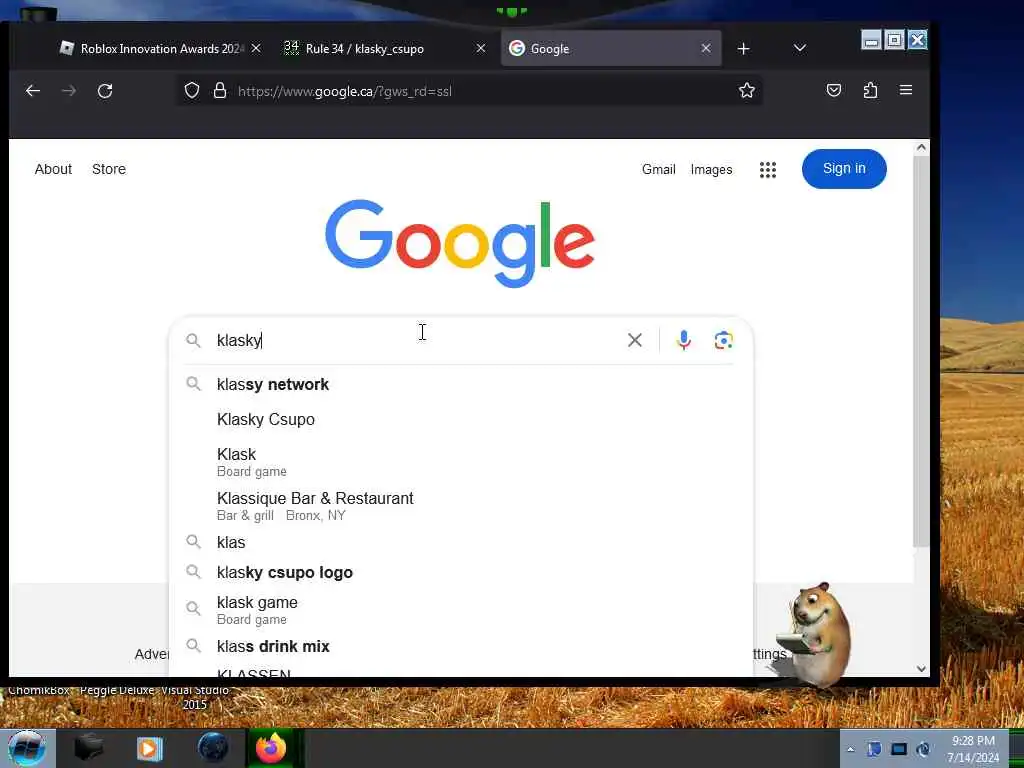
Task: Select the 'klass drink mix' suggestion
Action: point(460,646)
